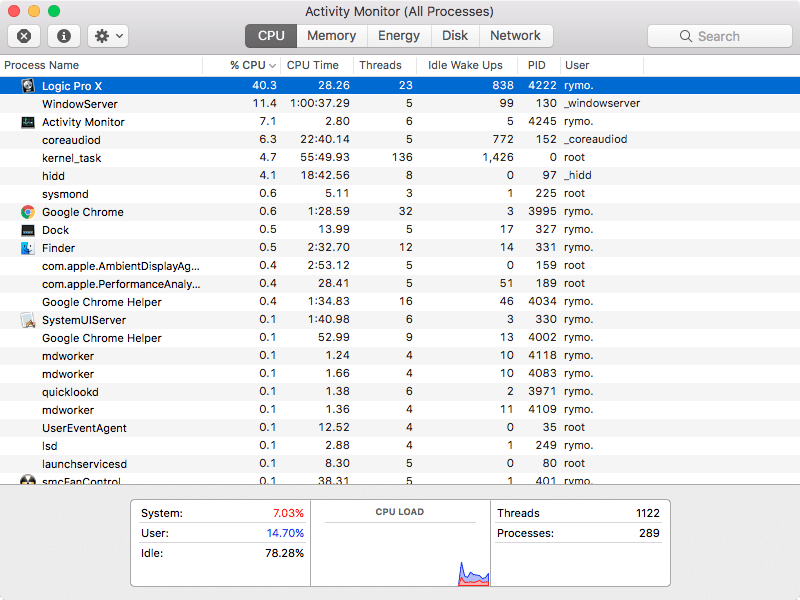Select the kernel_task process row

pos(400,158)
